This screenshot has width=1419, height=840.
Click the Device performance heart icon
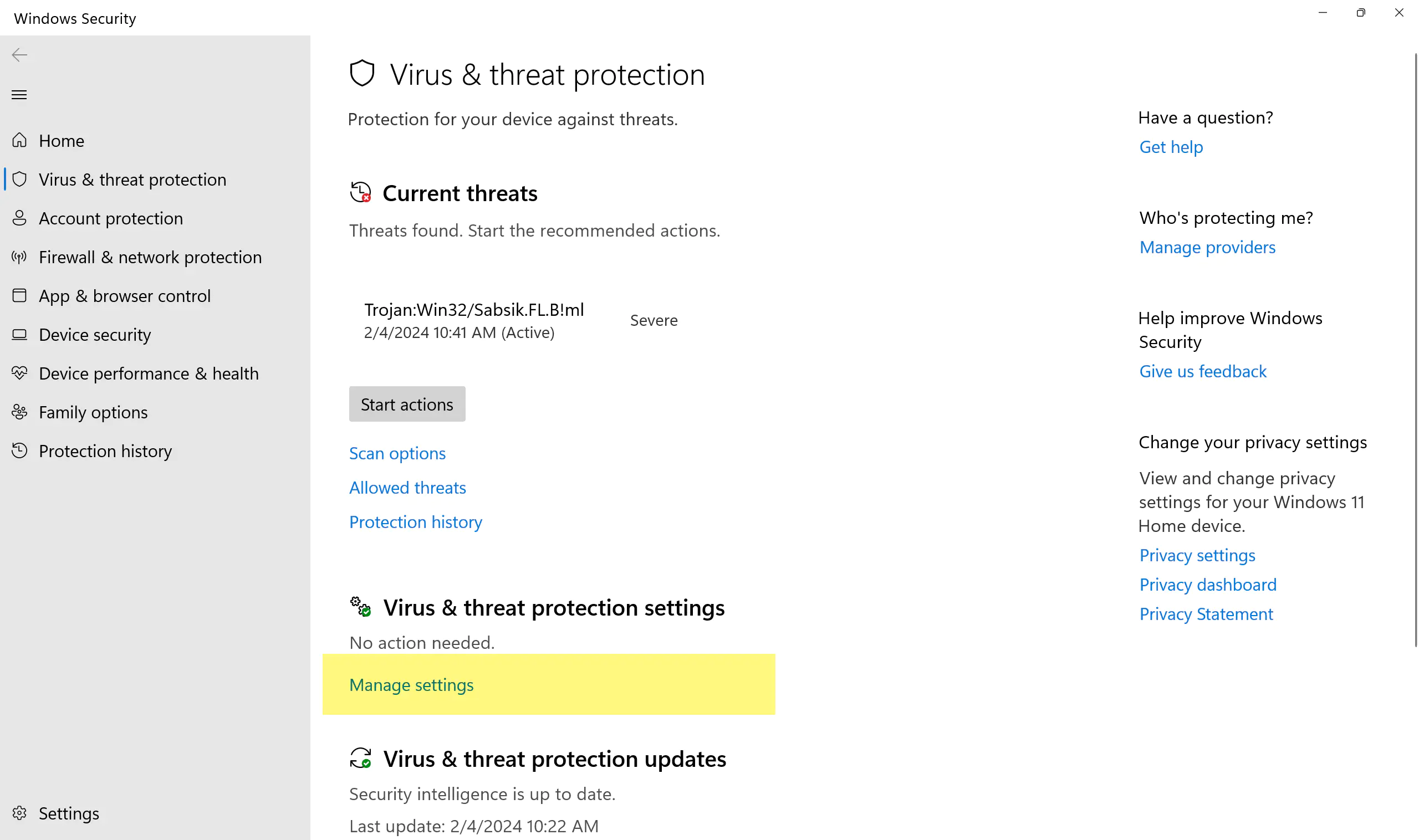(19, 373)
